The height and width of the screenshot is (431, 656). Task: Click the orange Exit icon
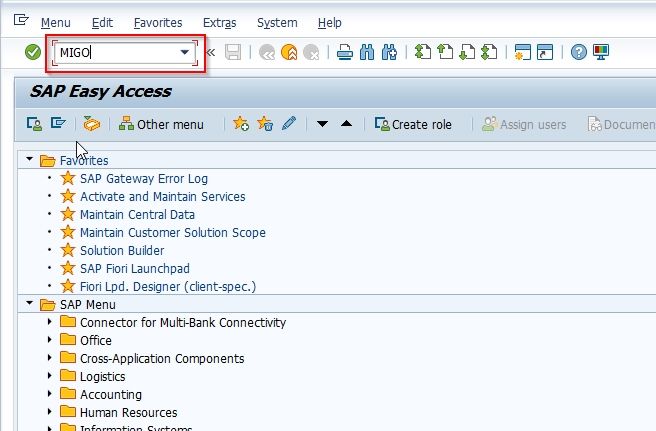tap(289, 53)
